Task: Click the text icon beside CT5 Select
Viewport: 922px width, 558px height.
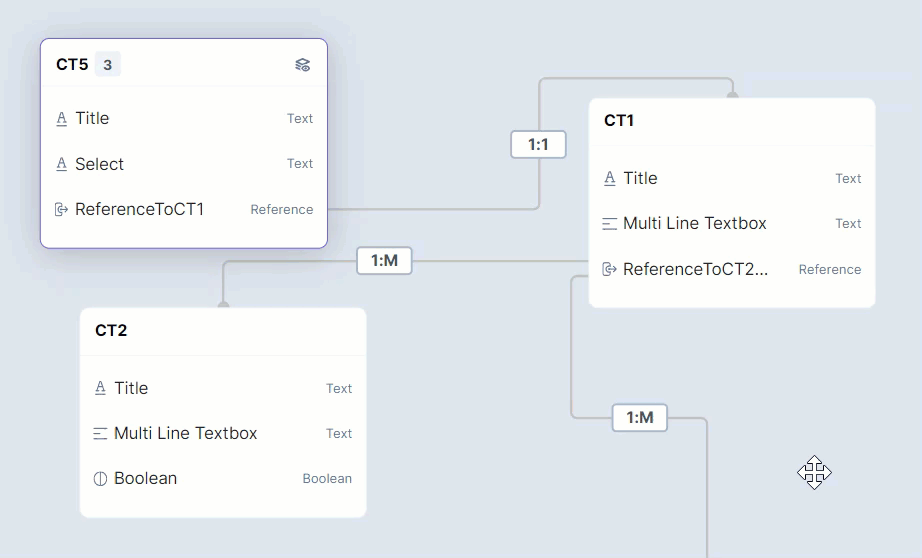Action: pos(62,164)
